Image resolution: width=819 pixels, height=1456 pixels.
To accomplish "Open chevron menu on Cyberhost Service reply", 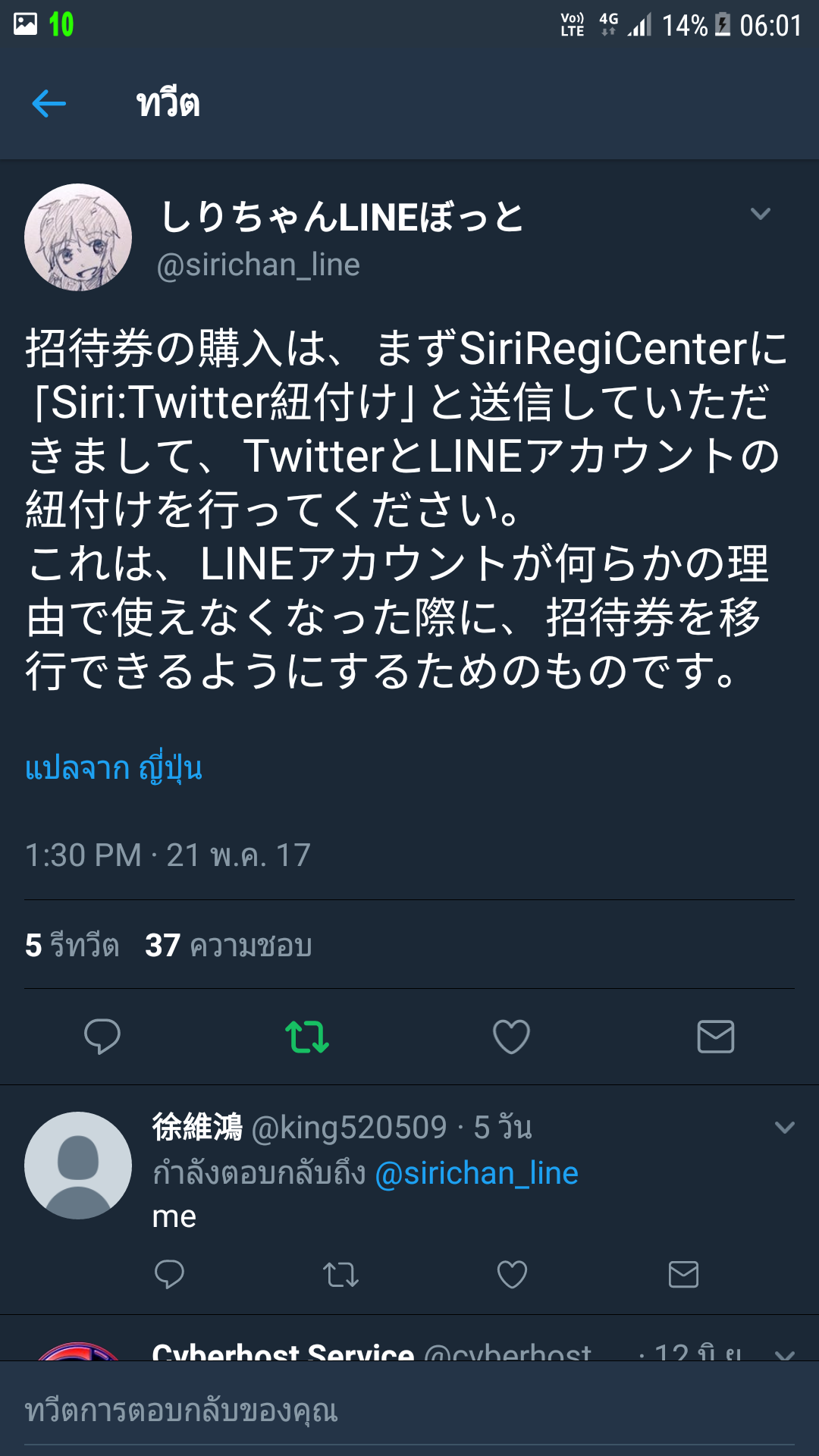I will pyautogui.click(x=785, y=1353).
